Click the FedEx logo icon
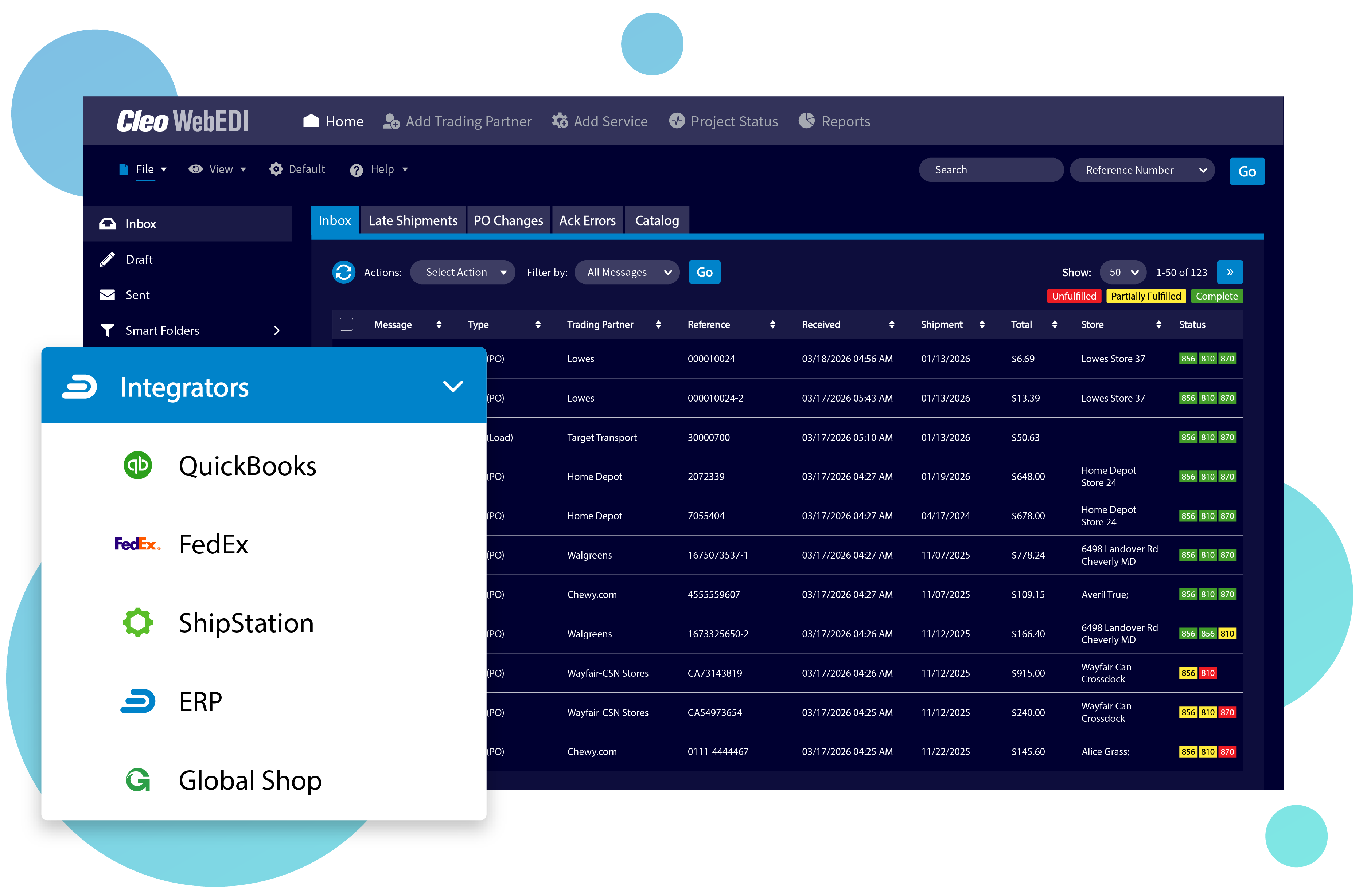1367x896 pixels. pyautogui.click(x=137, y=544)
